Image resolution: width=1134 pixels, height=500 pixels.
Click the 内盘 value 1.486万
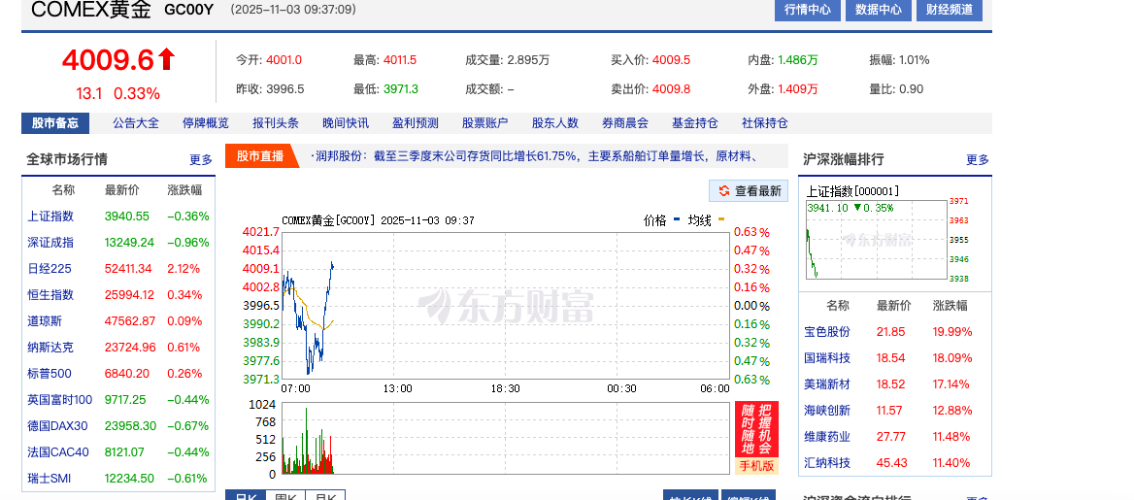[x=798, y=60]
